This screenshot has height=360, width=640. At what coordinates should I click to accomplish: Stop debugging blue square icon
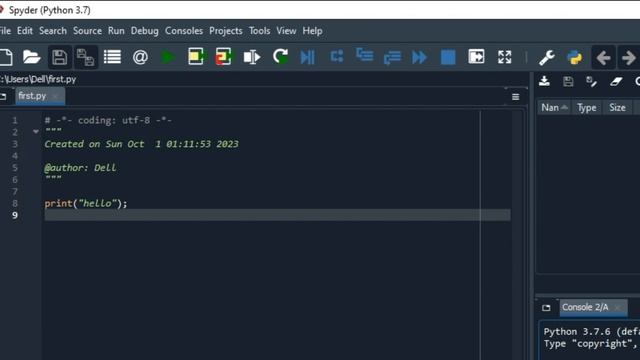coord(448,57)
